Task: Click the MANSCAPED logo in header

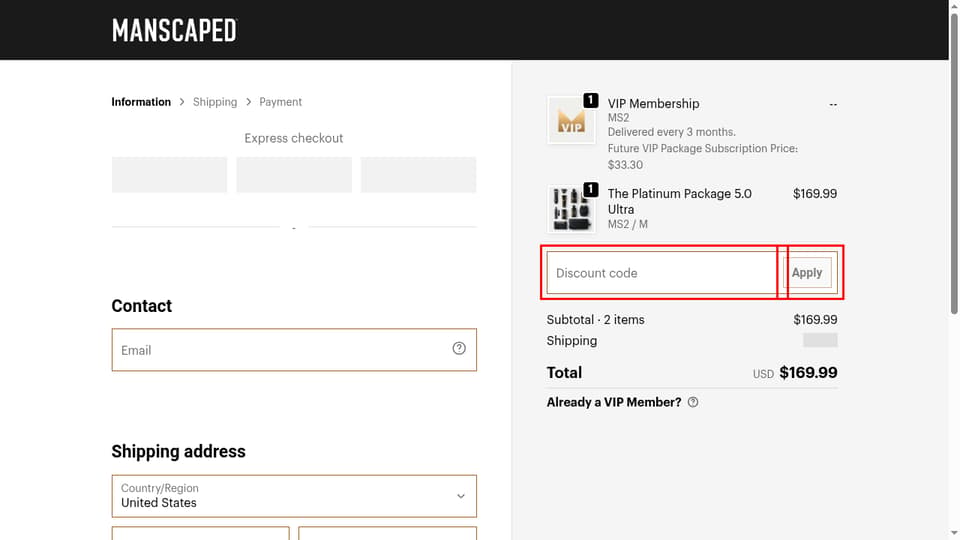Action: point(174,30)
